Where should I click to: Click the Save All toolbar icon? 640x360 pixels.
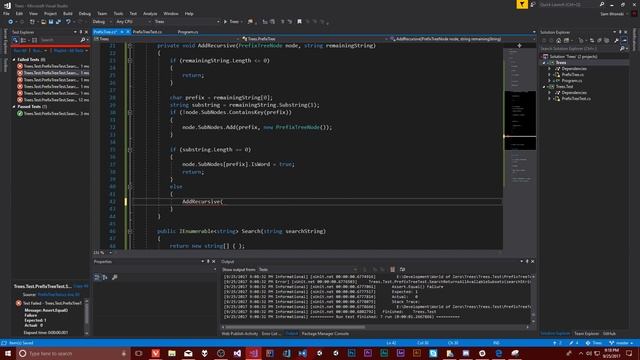click(58, 22)
